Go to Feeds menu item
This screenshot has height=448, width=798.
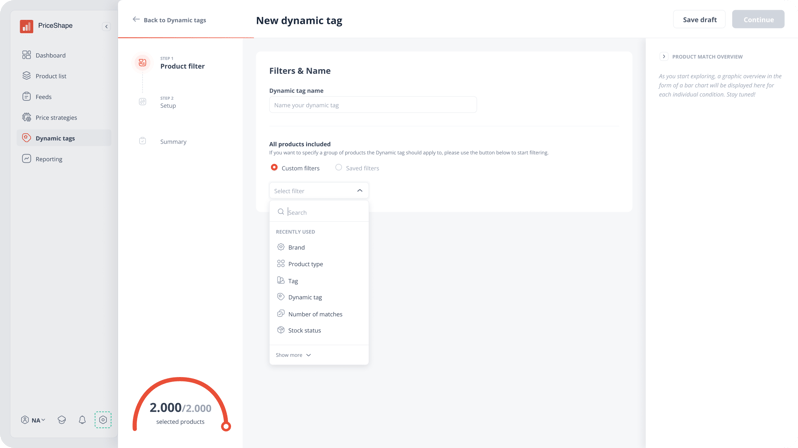64,97
